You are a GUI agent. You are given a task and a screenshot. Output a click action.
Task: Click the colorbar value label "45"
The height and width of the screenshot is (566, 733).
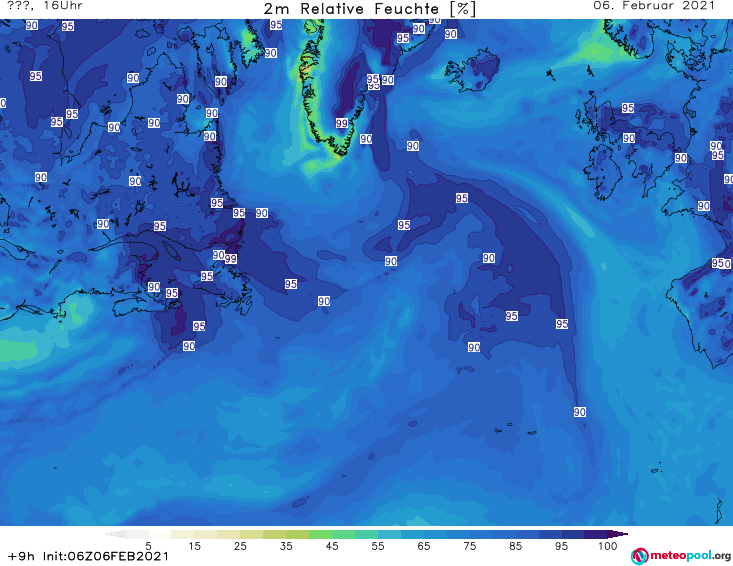[332, 546]
